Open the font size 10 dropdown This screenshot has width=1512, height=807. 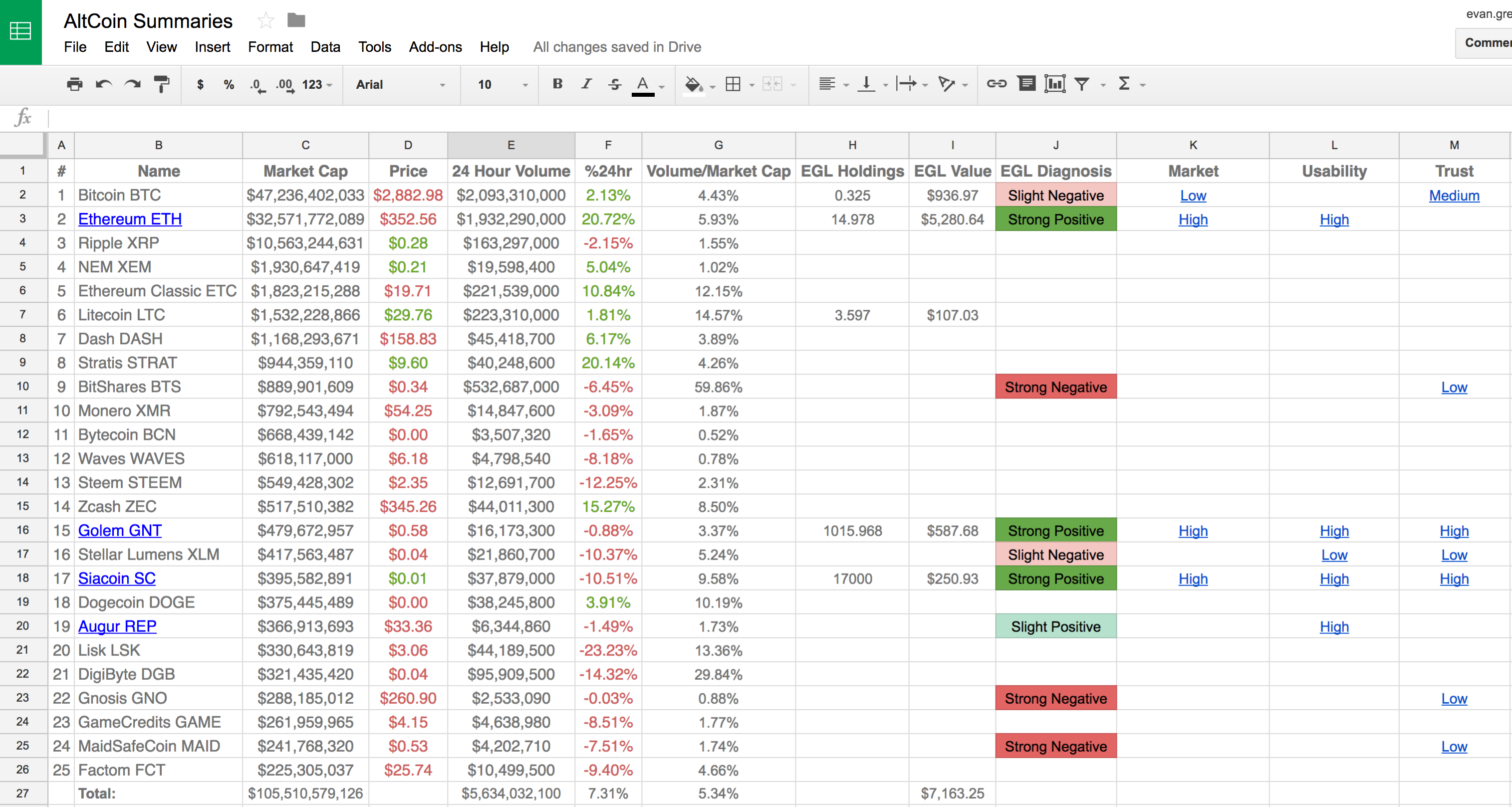[503, 84]
